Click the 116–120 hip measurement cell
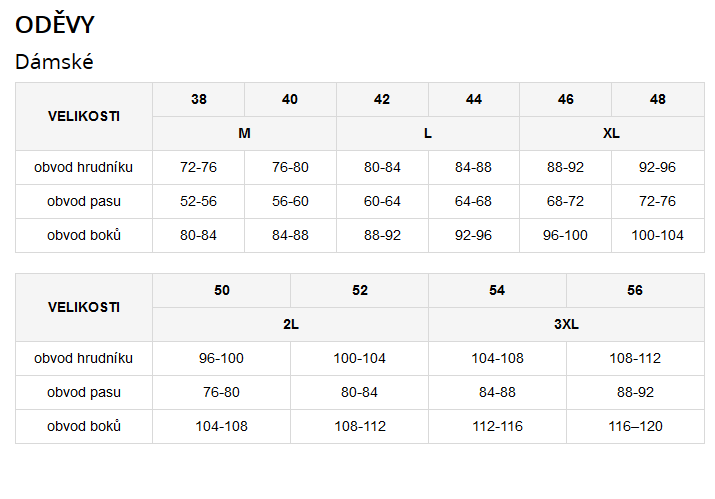715x499 pixels. click(635, 426)
